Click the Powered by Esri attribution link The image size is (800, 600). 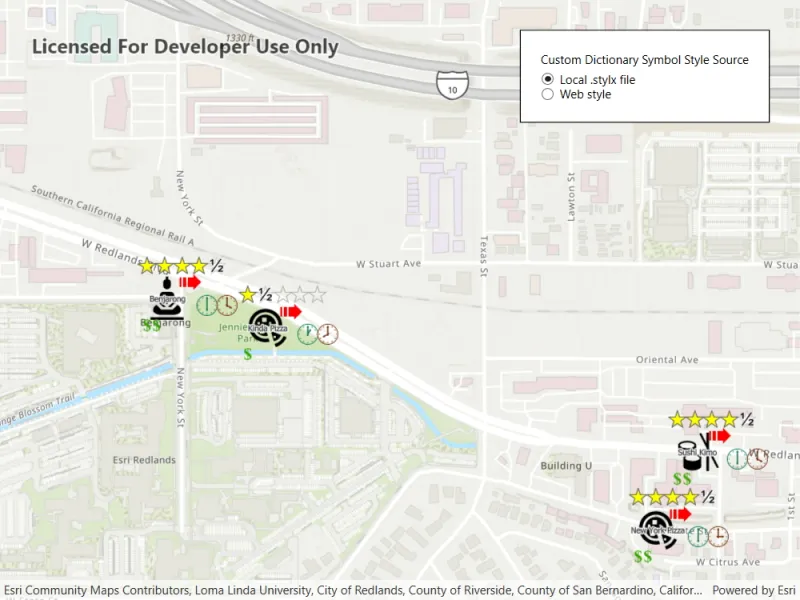pyautogui.click(x=753, y=590)
